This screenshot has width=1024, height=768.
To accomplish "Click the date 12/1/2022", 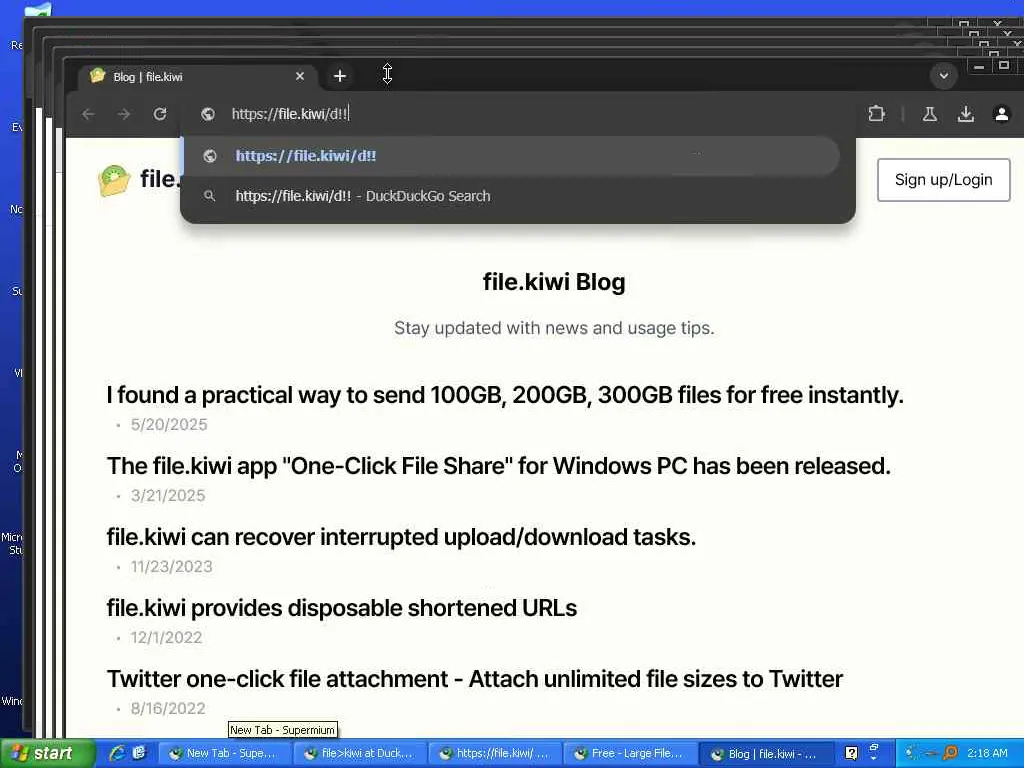I will (x=167, y=637).
